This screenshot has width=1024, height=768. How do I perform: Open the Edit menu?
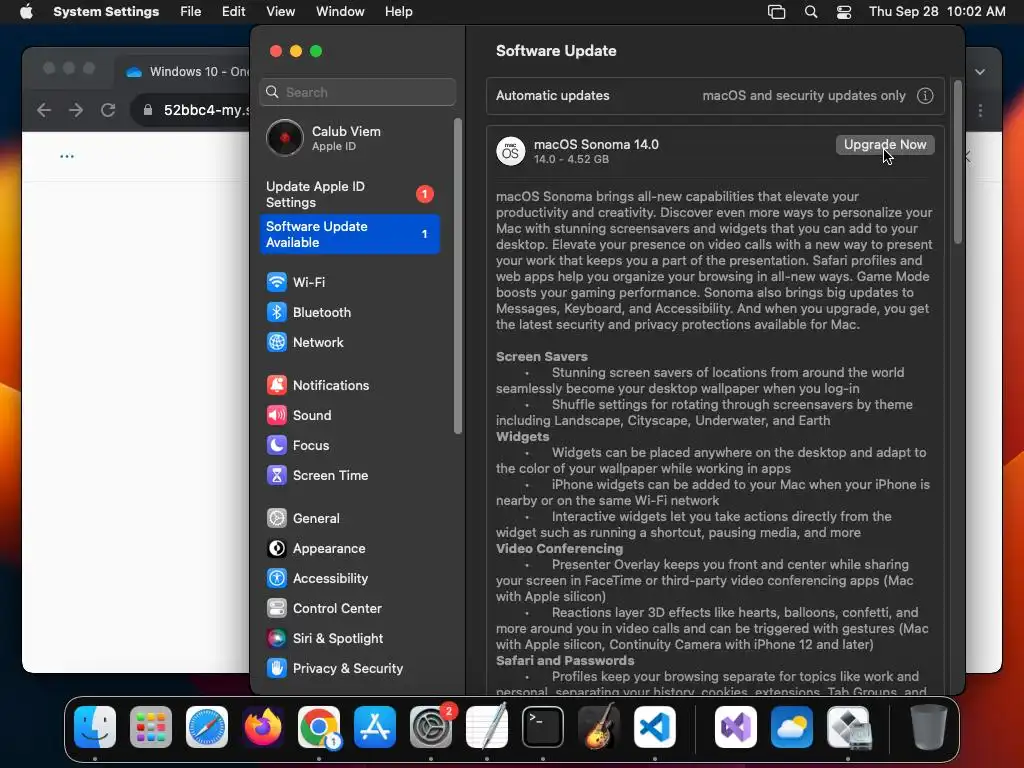click(233, 12)
